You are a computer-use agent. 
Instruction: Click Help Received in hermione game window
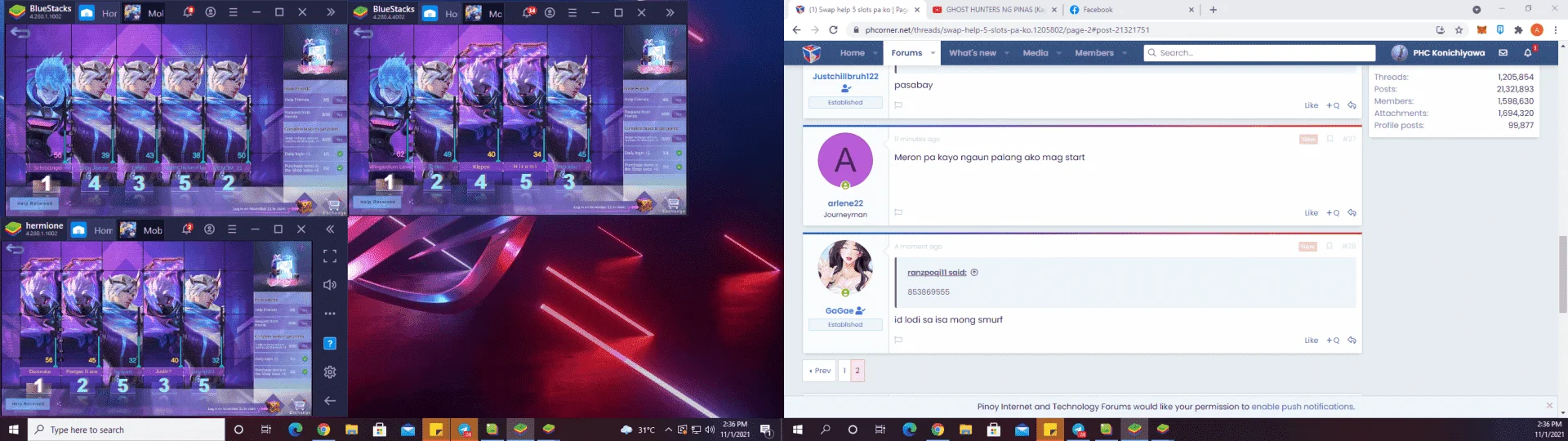[x=29, y=403]
